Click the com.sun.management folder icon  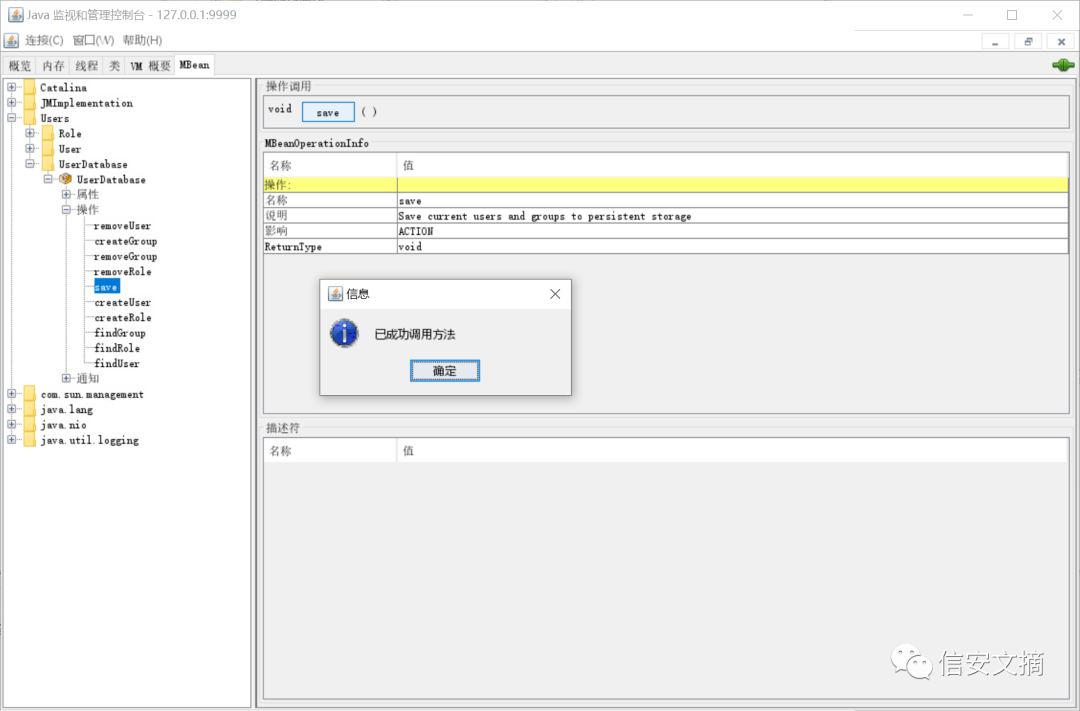point(30,394)
